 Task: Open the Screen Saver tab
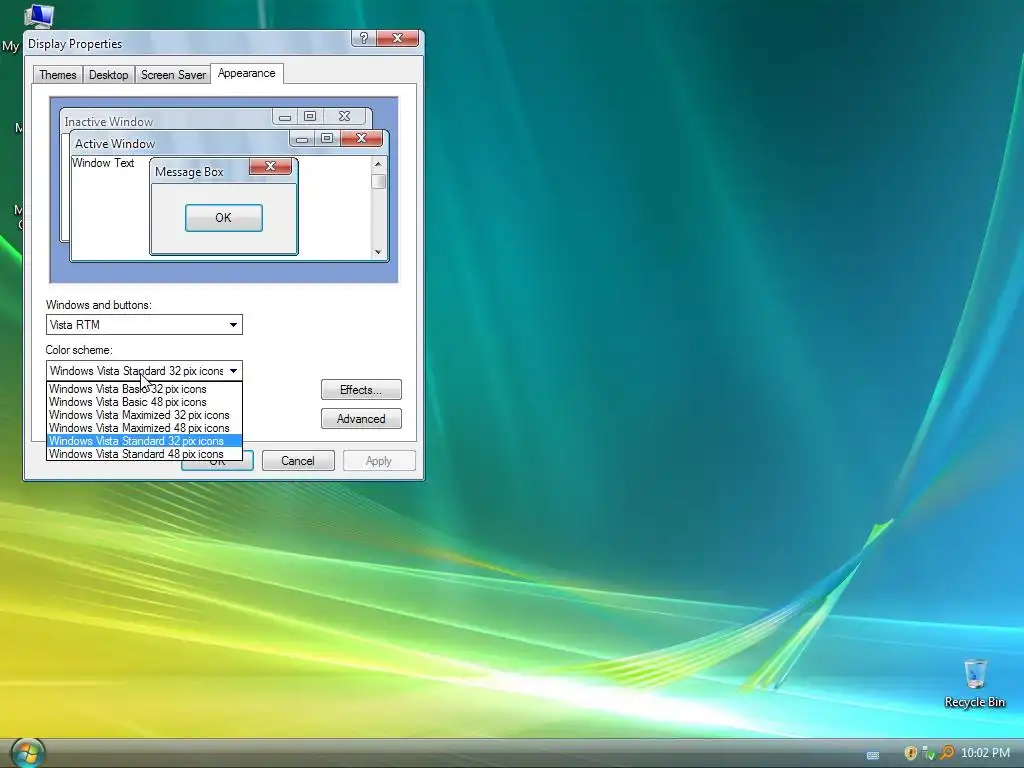tap(173, 74)
